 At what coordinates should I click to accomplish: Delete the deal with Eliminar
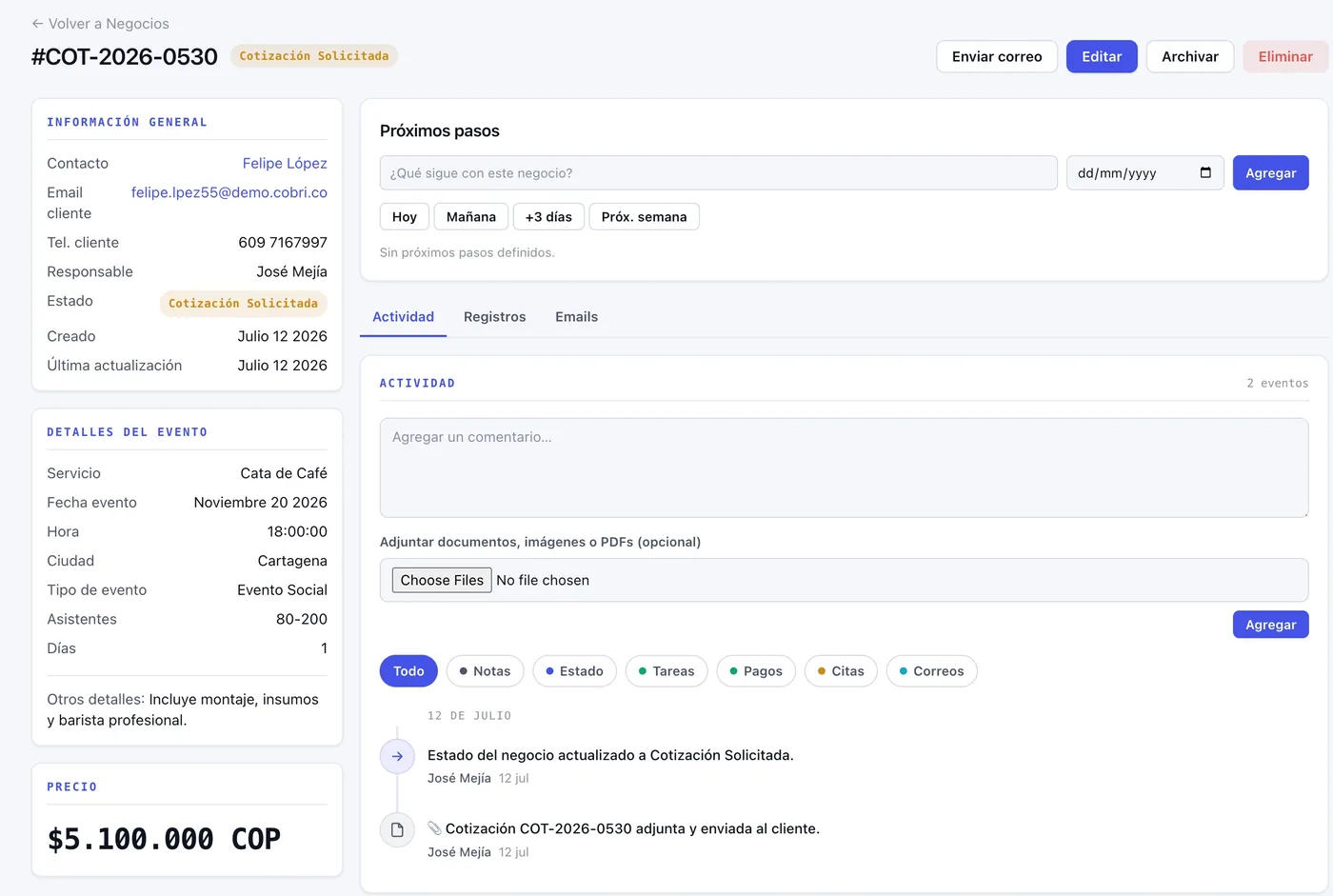[x=1285, y=57]
